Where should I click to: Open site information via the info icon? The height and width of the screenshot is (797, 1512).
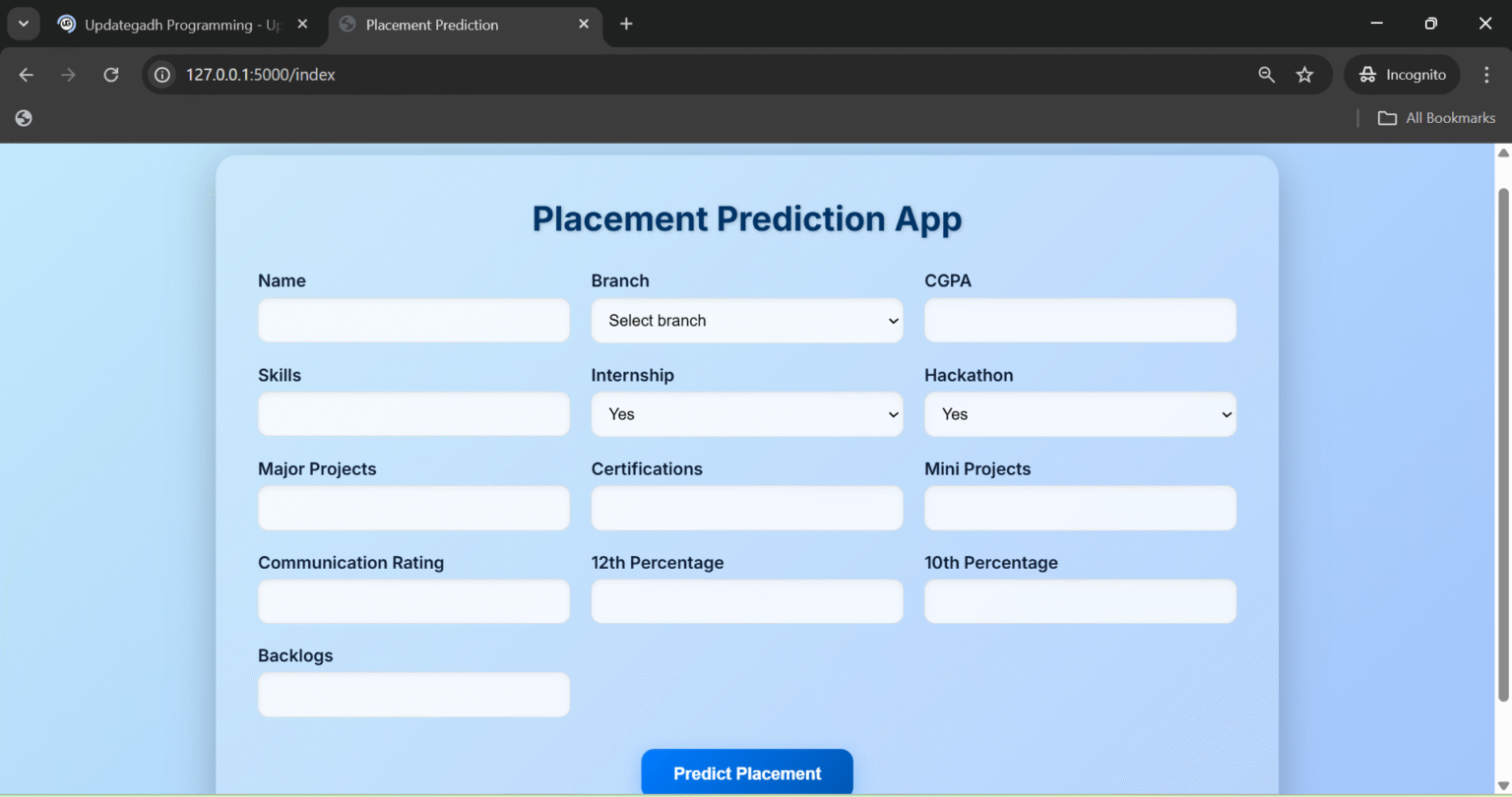click(x=160, y=74)
